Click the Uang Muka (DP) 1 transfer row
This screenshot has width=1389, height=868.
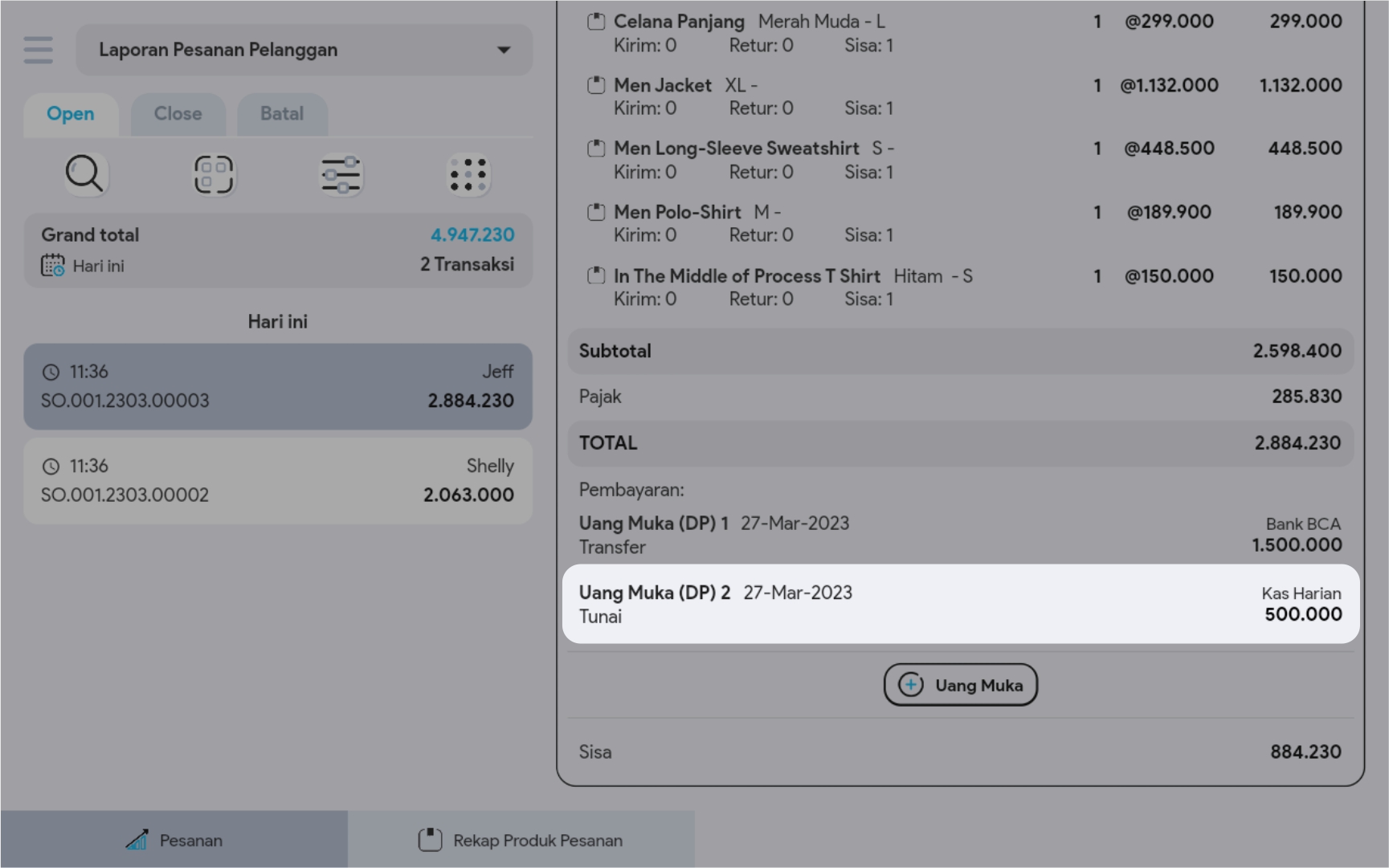960,535
